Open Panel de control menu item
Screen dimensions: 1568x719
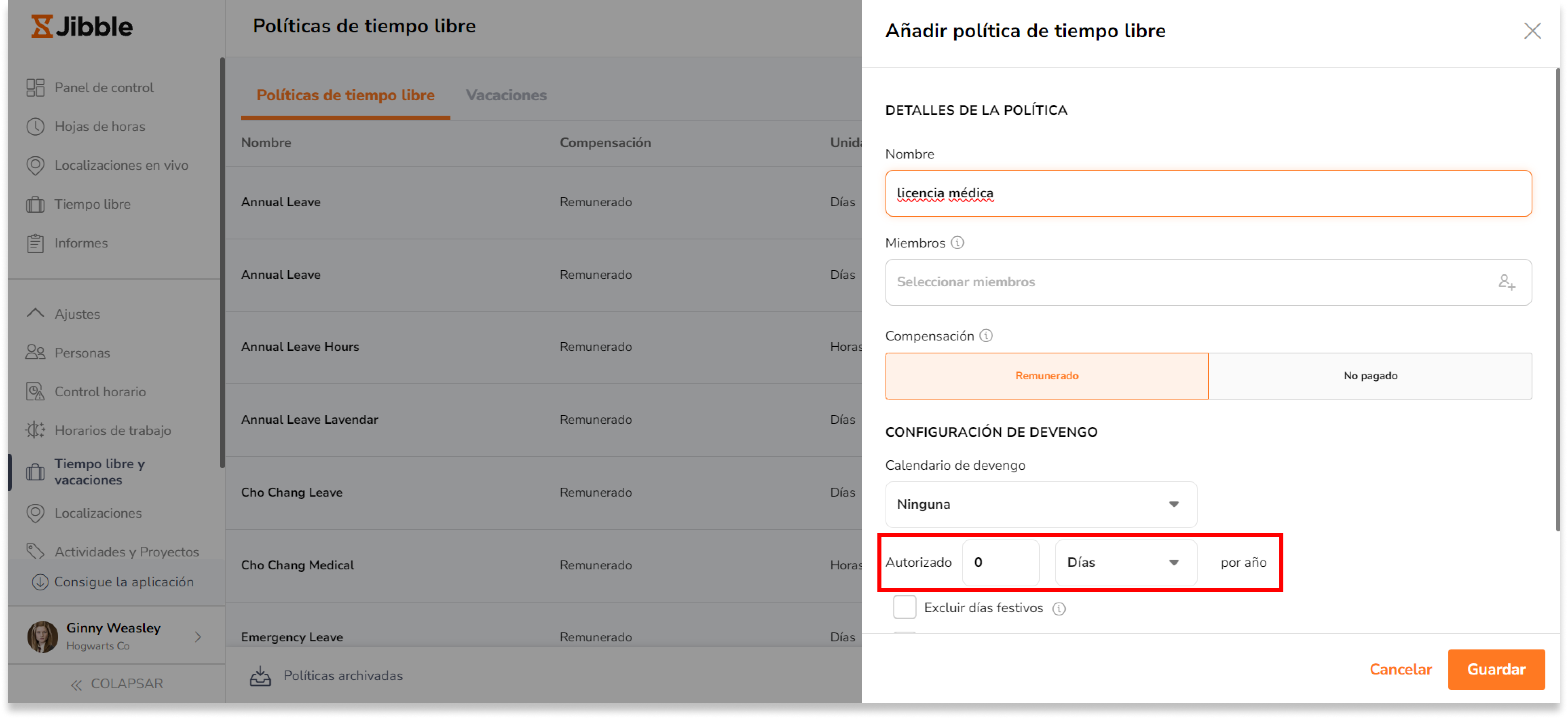[x=104, y=88]
